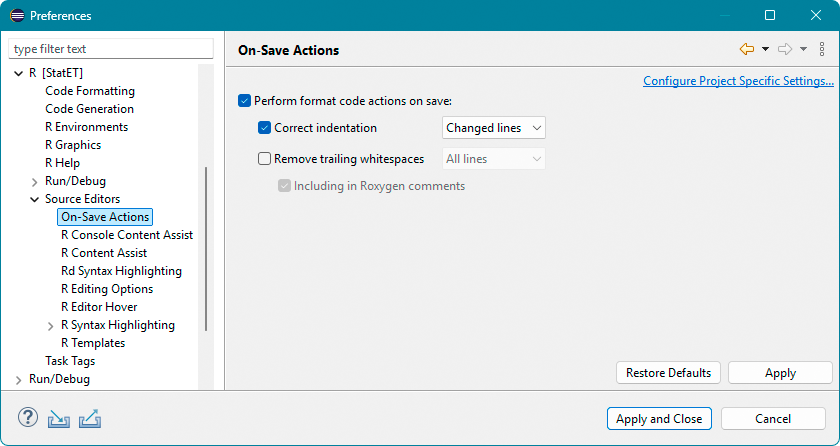Click the Eclipse icon in title bar
Screen dimensions: 840x446
(17, 16)
